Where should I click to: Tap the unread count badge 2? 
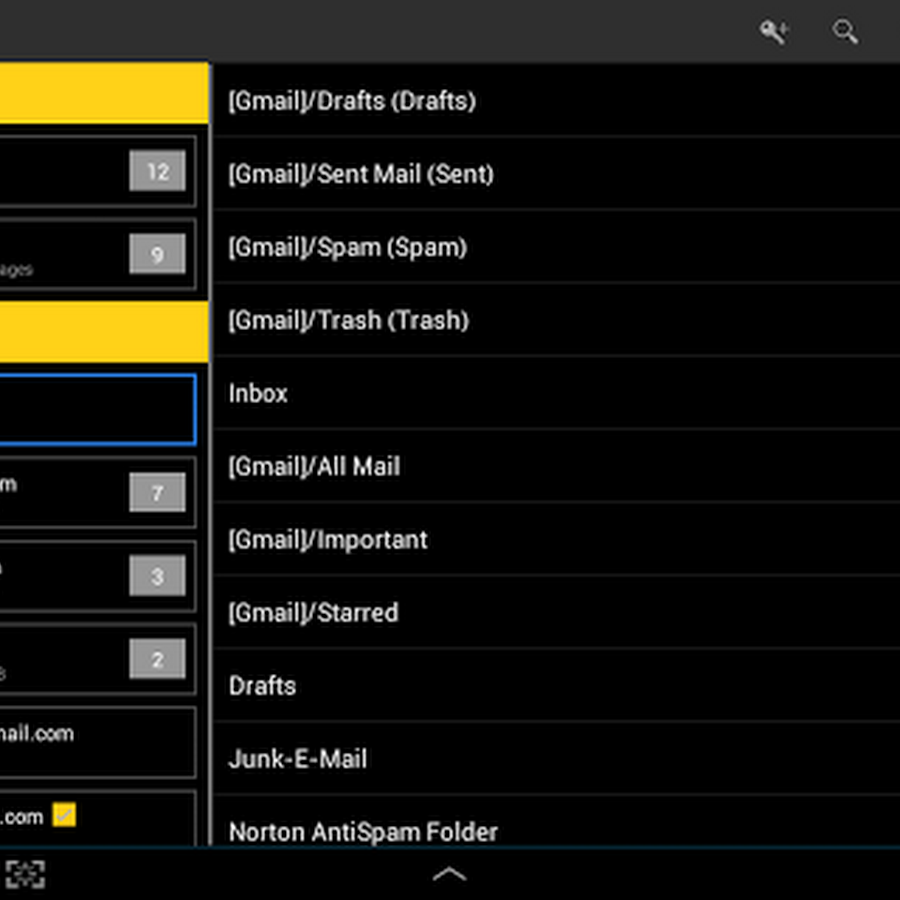click(158, 659)
